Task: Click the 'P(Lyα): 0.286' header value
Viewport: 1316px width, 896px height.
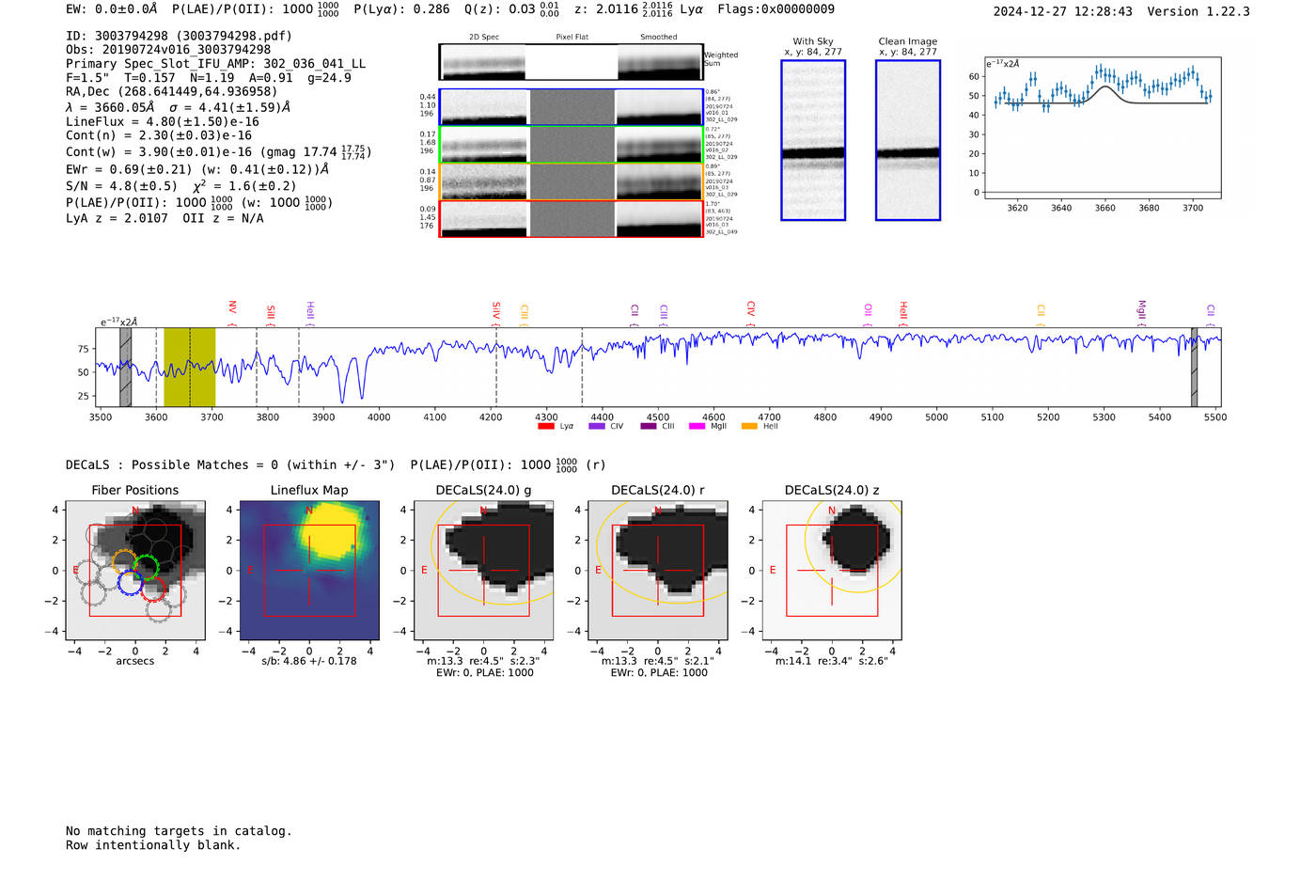Action: point(401,9)
